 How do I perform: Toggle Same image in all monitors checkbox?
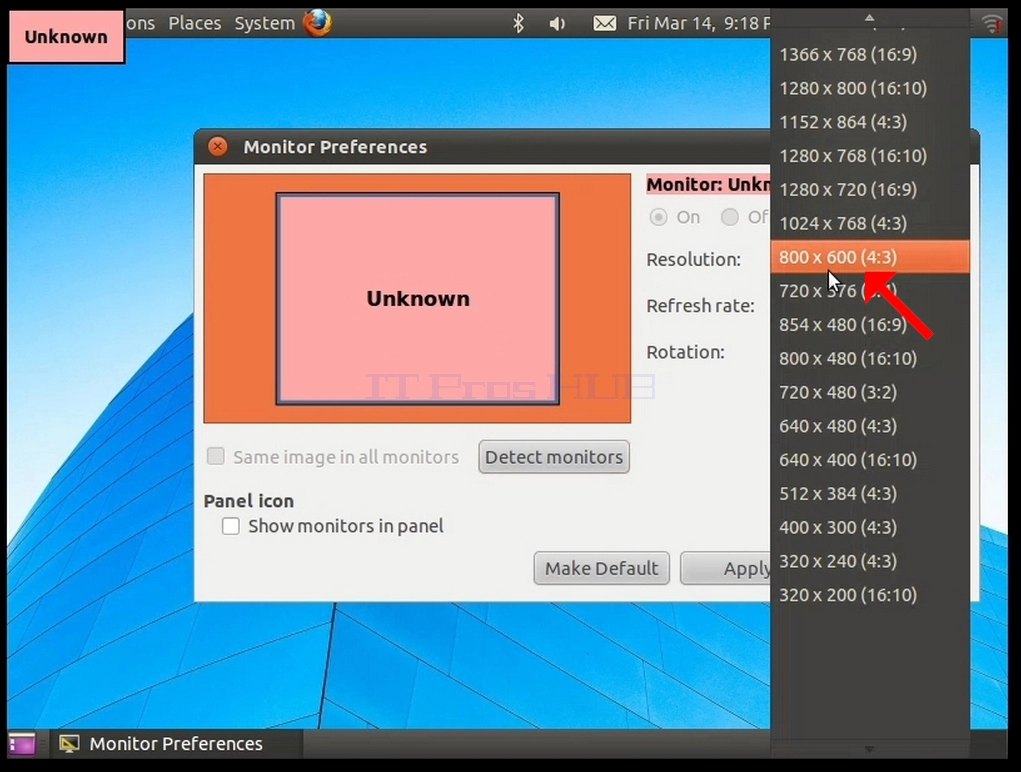pos(216,456)
